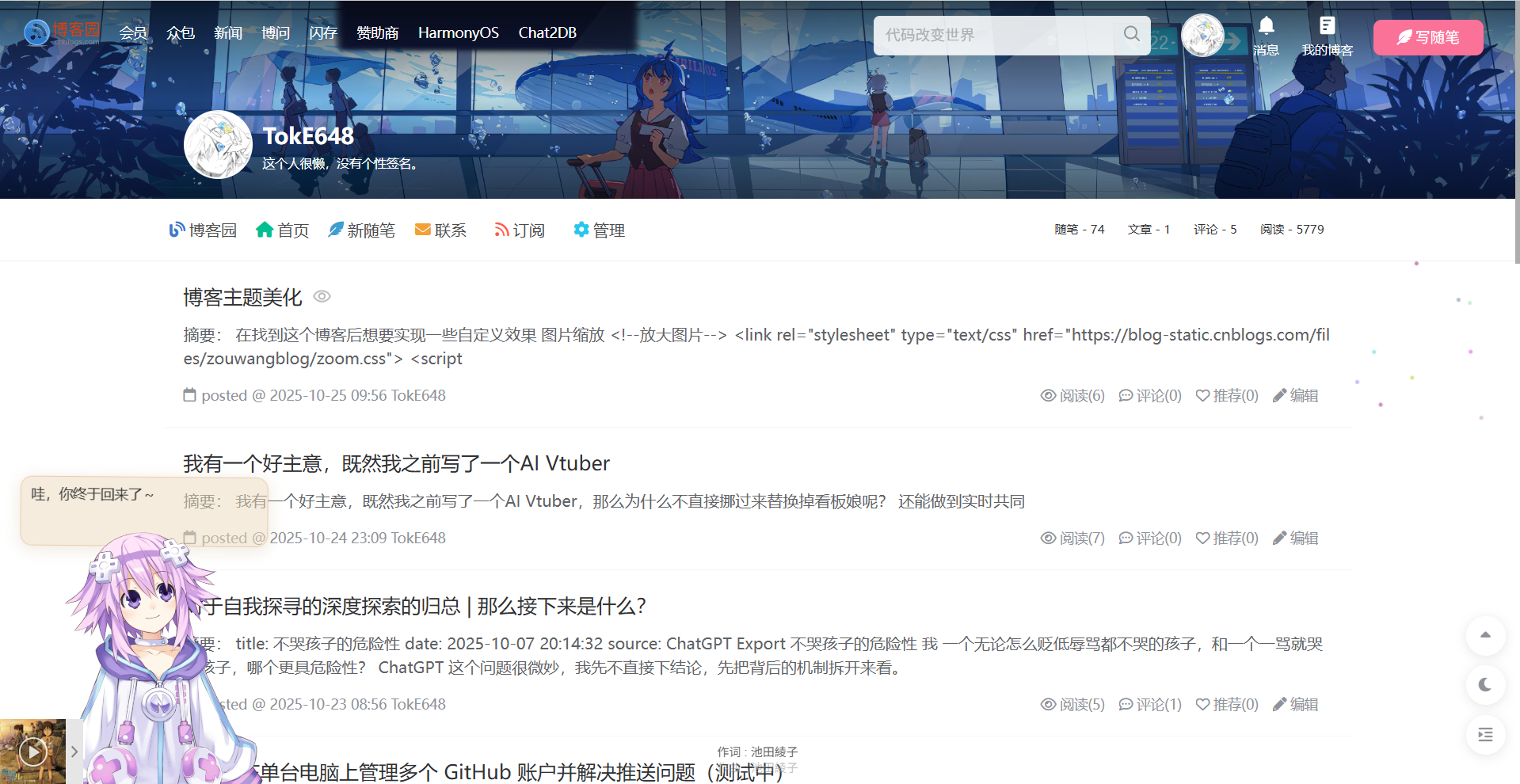Create a 新随笔 post
1520x784 pixels.
point(362,230)
